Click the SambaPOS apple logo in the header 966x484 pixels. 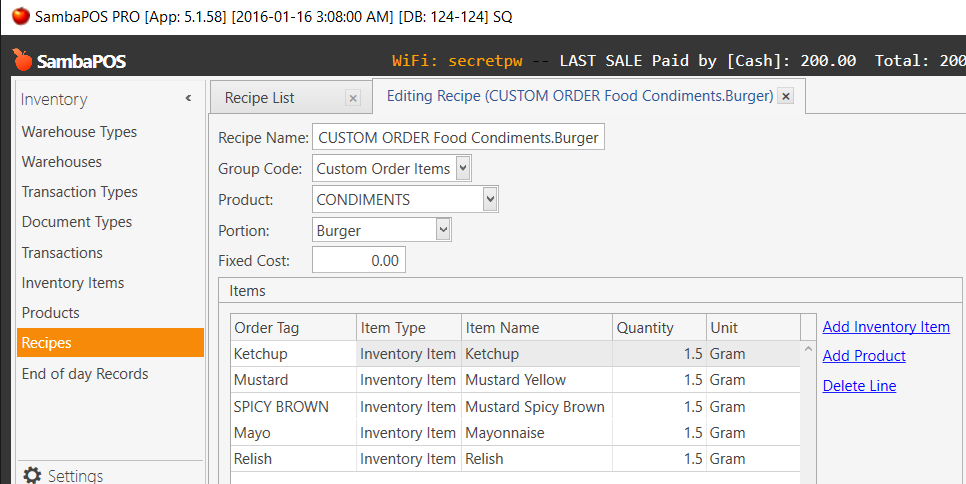[22, 60]
